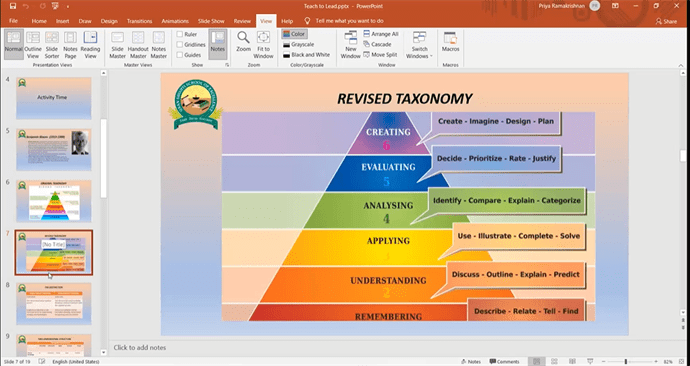This screenshot has width=690, height=366.
Task: Open the Slide Master view
Action: tap(117, 44)
